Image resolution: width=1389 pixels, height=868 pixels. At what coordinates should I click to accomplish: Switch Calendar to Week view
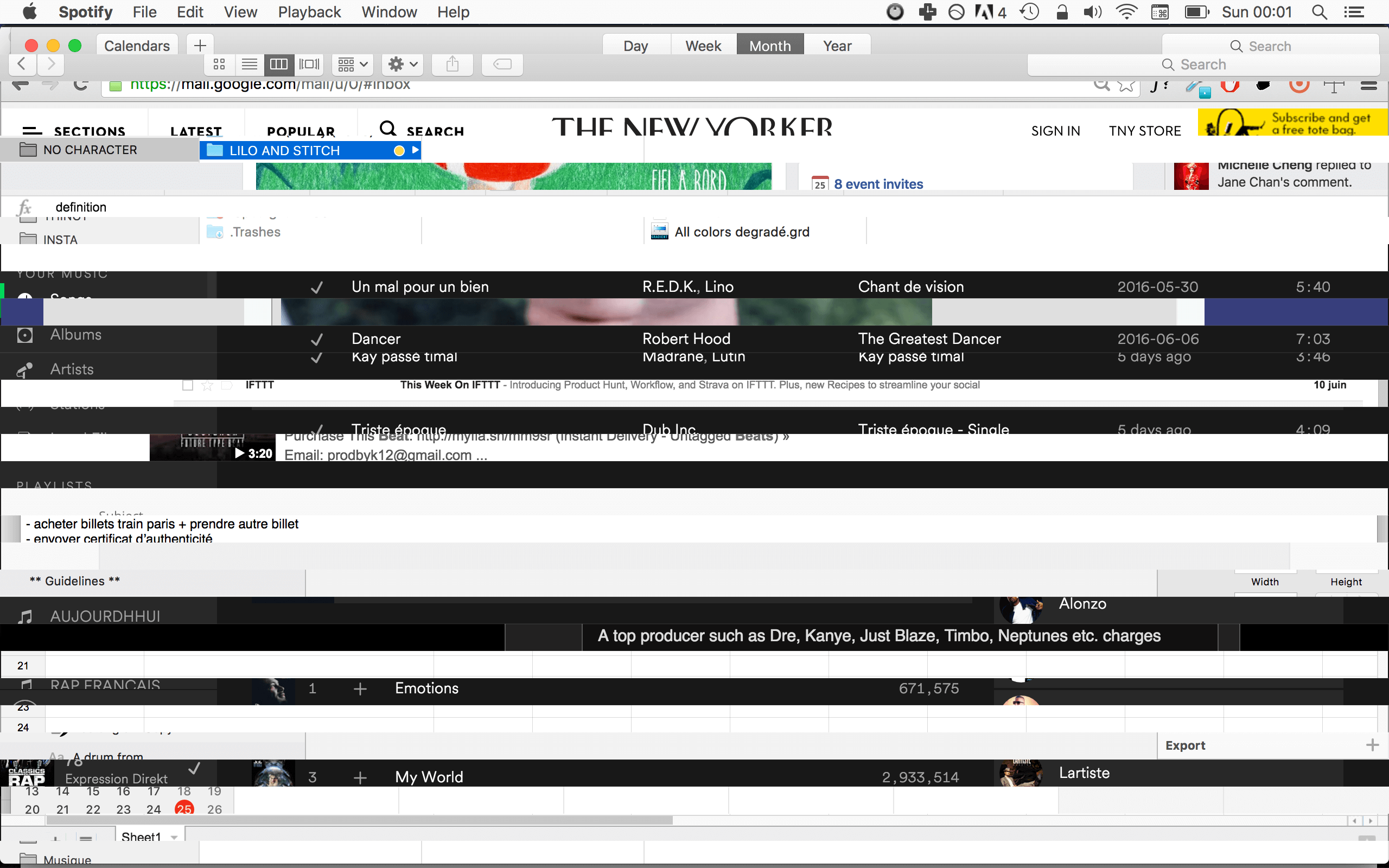tap(703, 46)
